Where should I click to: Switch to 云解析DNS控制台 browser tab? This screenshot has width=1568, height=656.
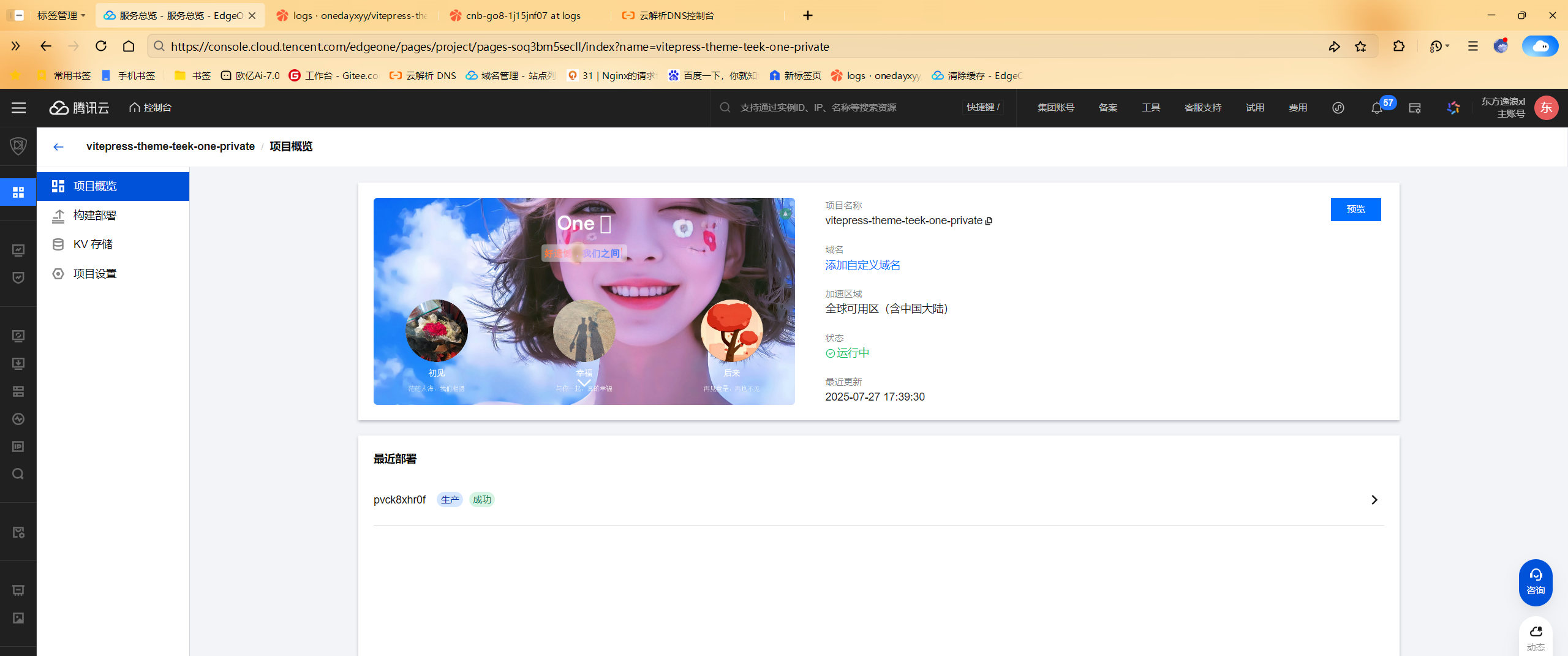point(698,15)
